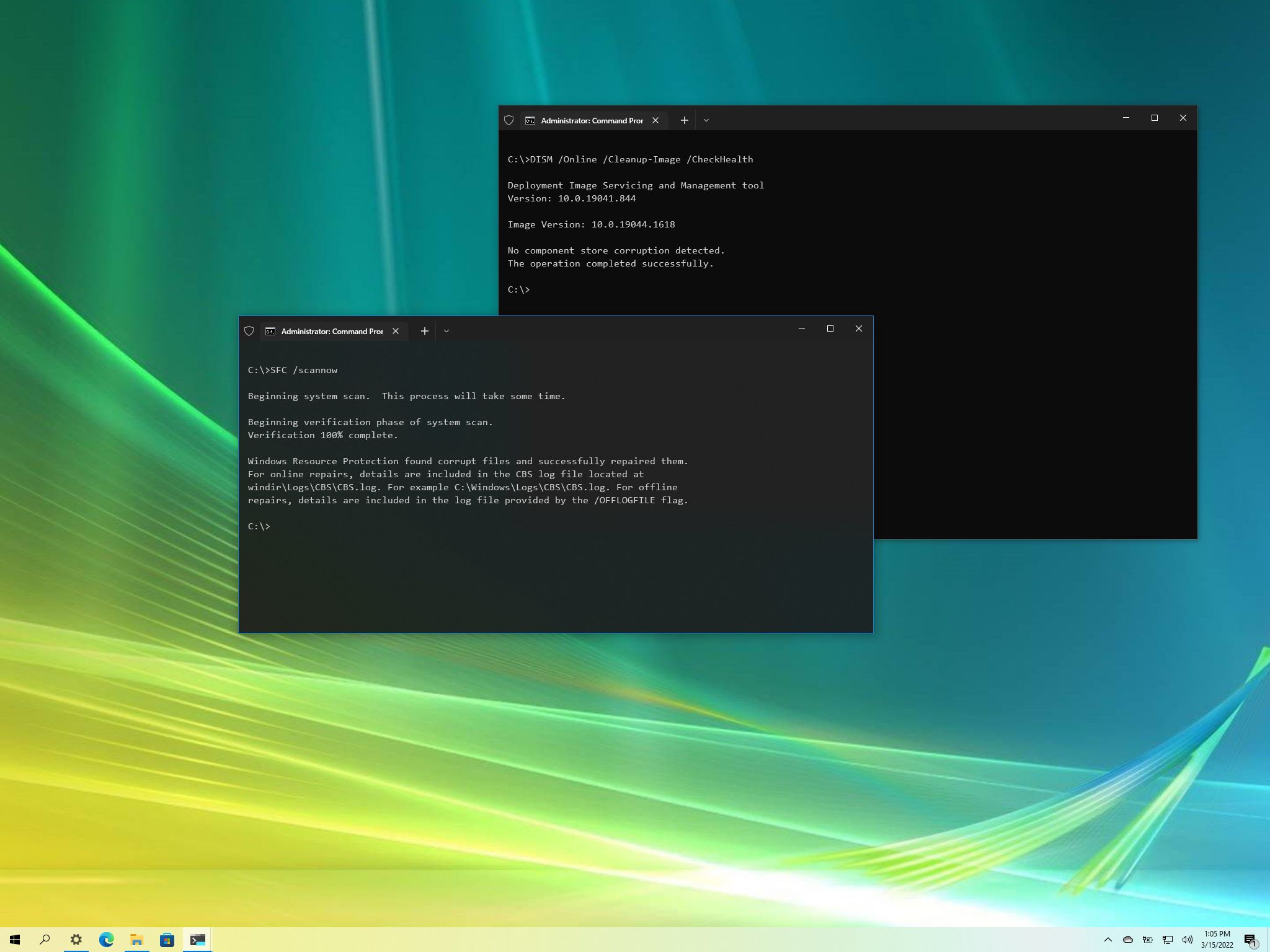This screenshot has width=1270, height=952.
Task: Open Windows Settings from the taskbar
Action: [x=76, y=940]
